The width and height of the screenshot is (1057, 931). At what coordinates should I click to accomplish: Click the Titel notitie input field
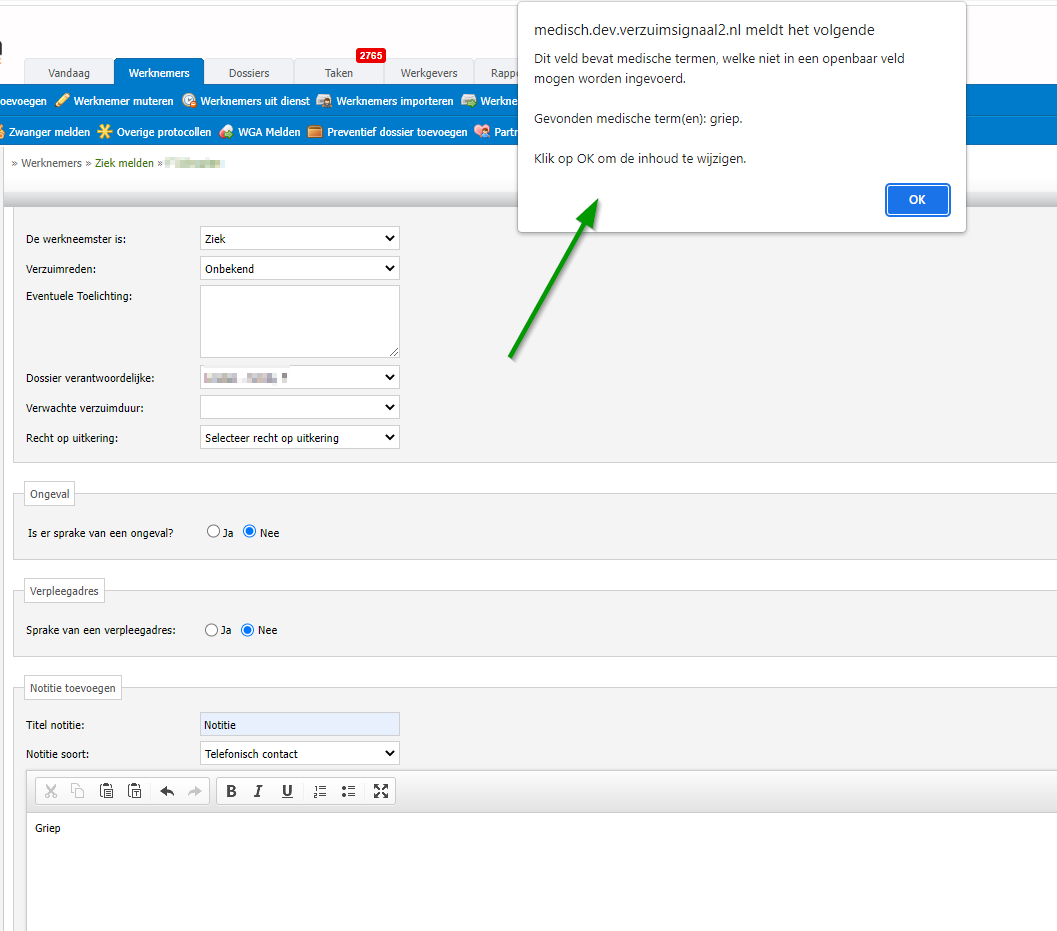(299, 725)
